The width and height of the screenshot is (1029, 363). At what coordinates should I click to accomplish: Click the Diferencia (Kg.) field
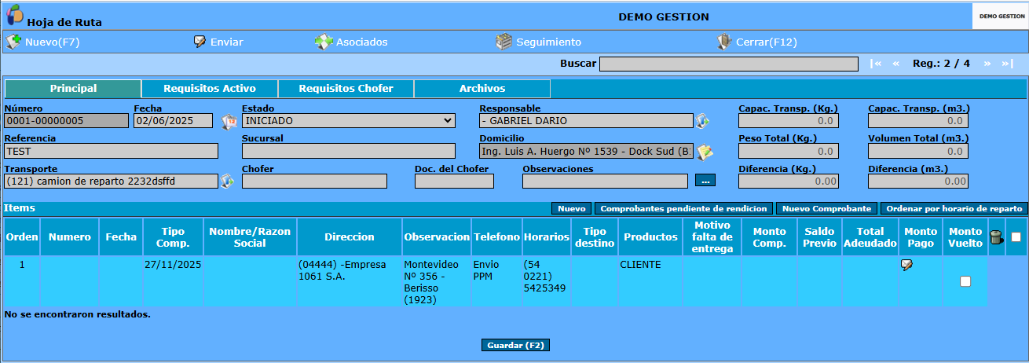[x=788, y=181]
